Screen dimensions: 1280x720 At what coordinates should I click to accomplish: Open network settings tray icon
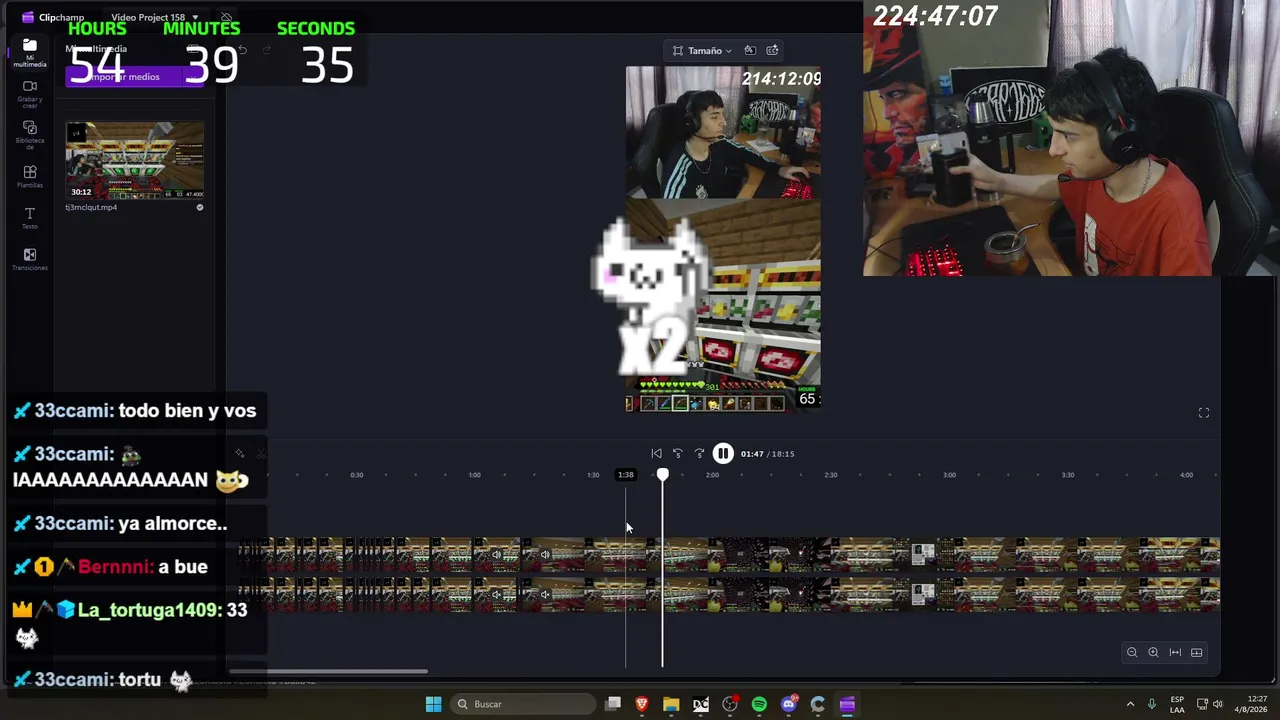point(1202,704)
